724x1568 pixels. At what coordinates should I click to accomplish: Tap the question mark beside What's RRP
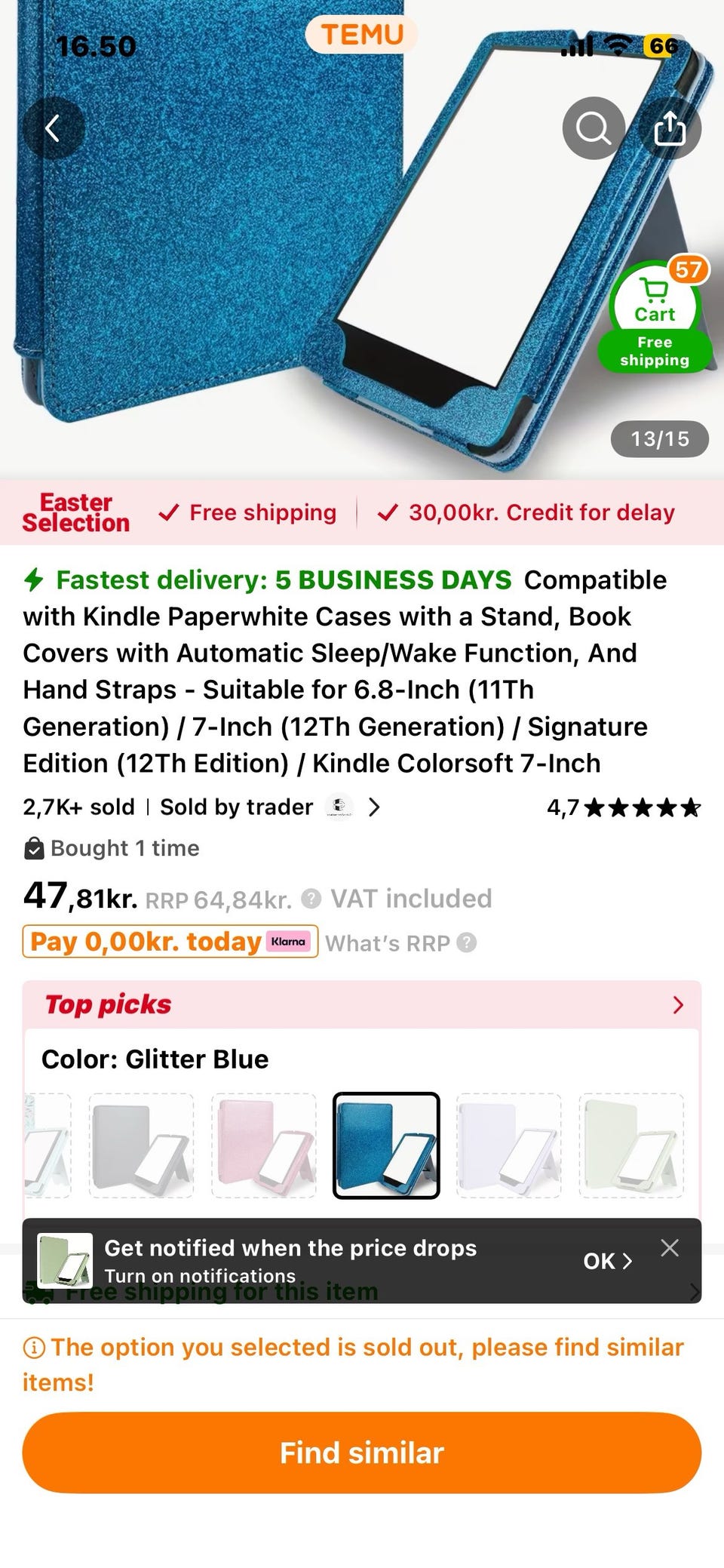(467, 942)
